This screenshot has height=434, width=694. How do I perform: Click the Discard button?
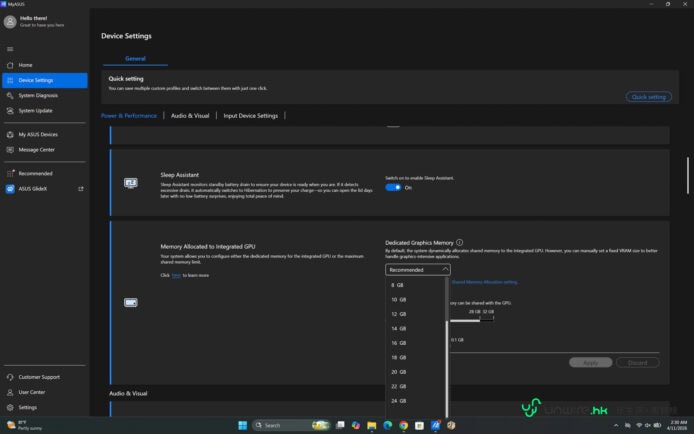click(637, 363)
